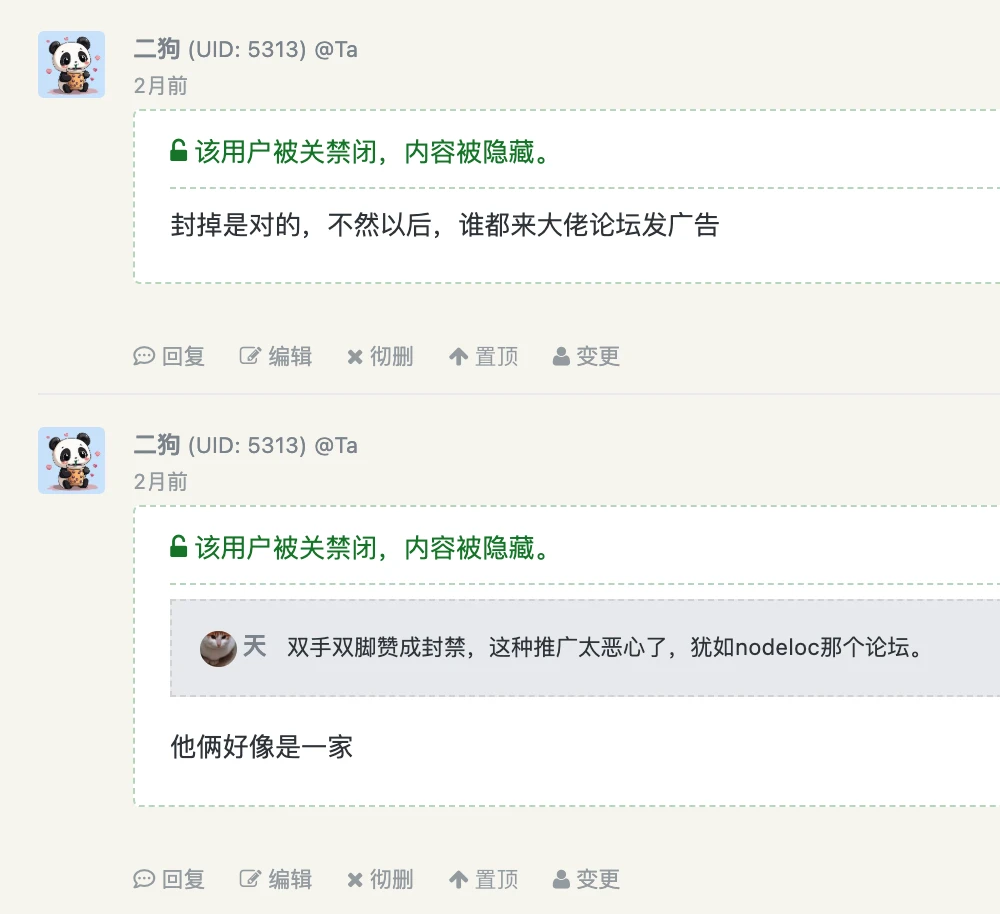This screenshot has width=1000, height=914.
Task: Click the pencil edit icon in first post
Action: click(250, 356)
